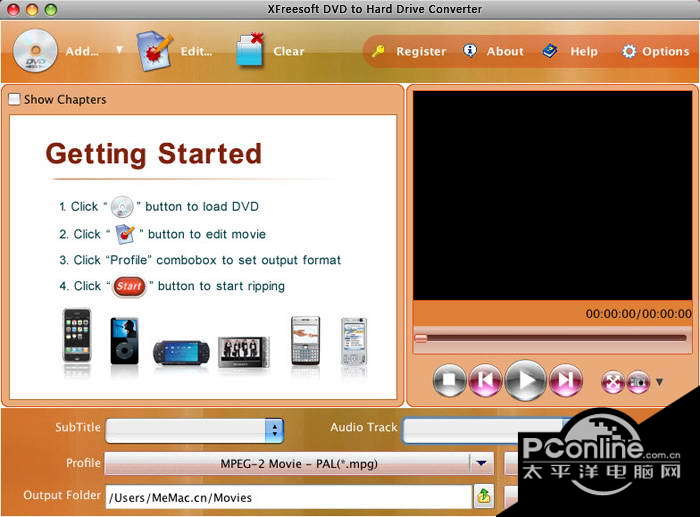Click the portable media player thumbnail
Image resolution: width=700 pixels, height=517 pixels.
tap(244, 352)
